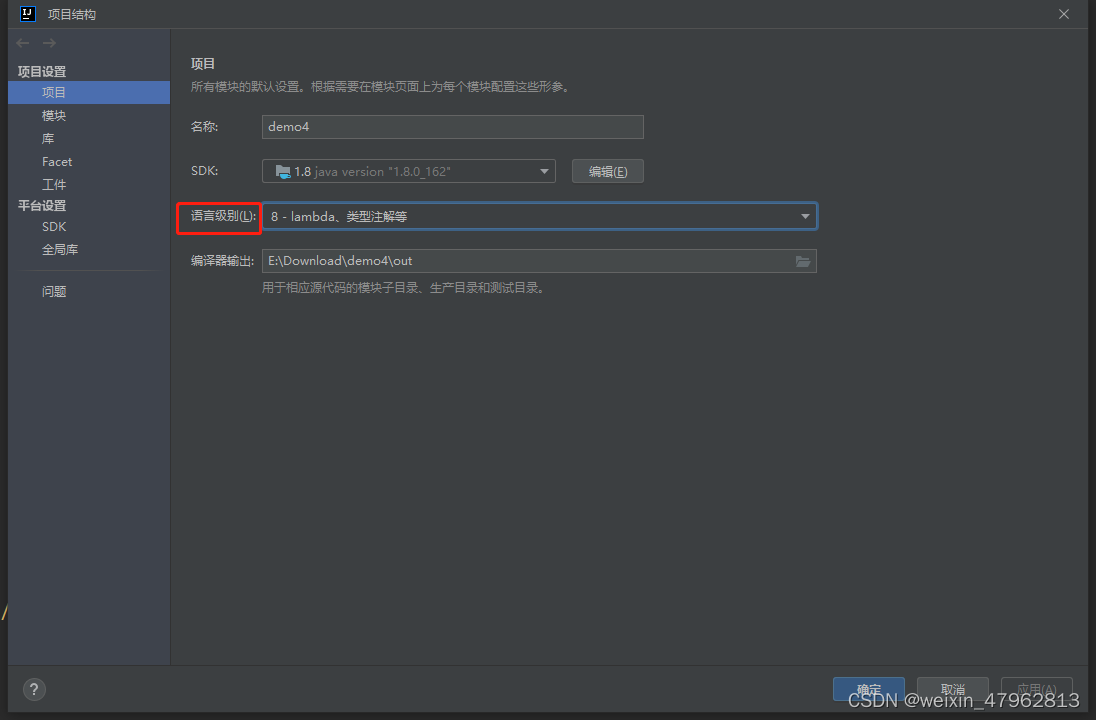
Task: Expand the SDK dropdown list
Action: (x=545, y=170)
